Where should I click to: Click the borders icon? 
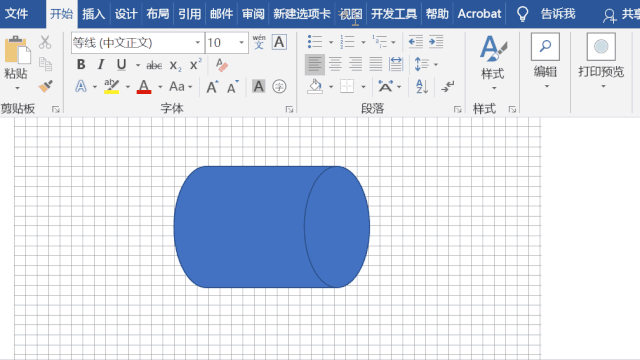pos(347,87)
